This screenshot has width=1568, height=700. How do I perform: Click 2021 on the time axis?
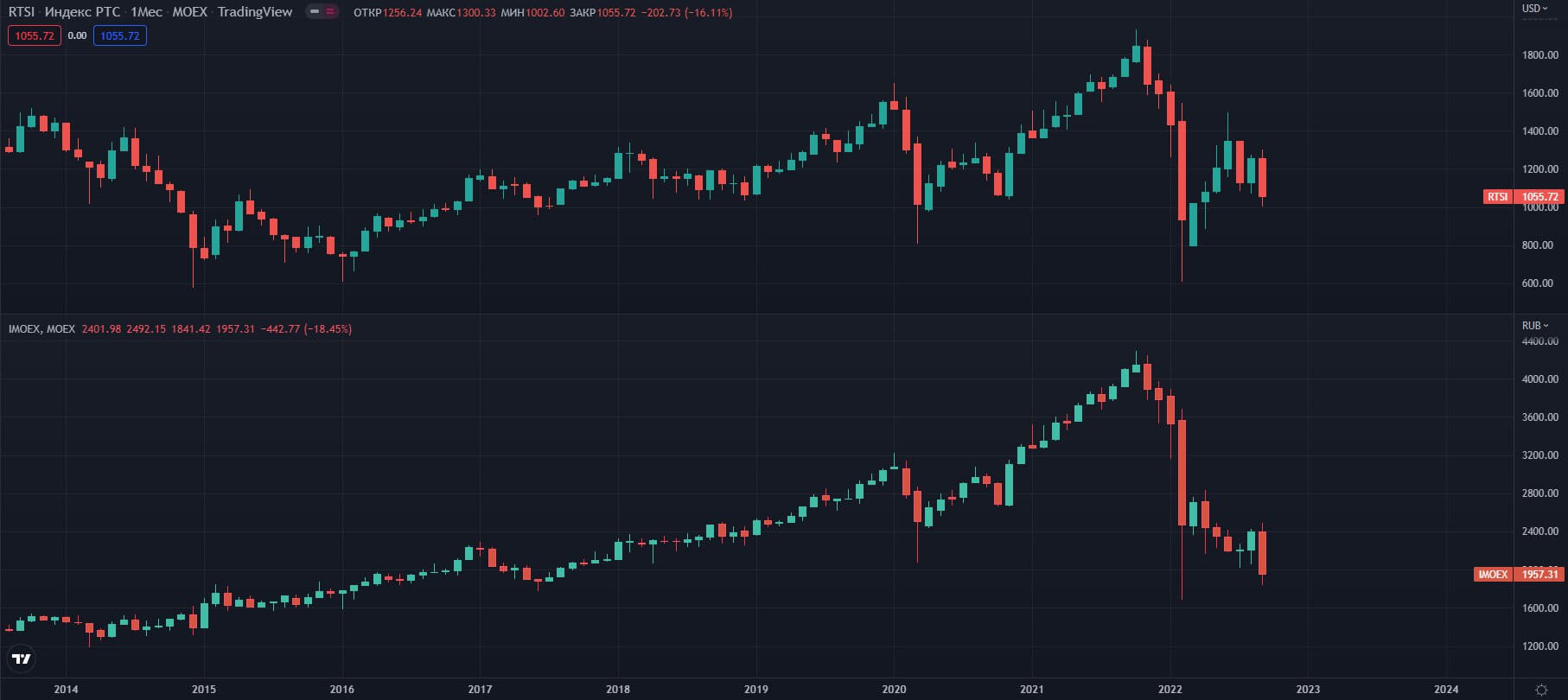pyautogui.click(x=1031, y=690)
